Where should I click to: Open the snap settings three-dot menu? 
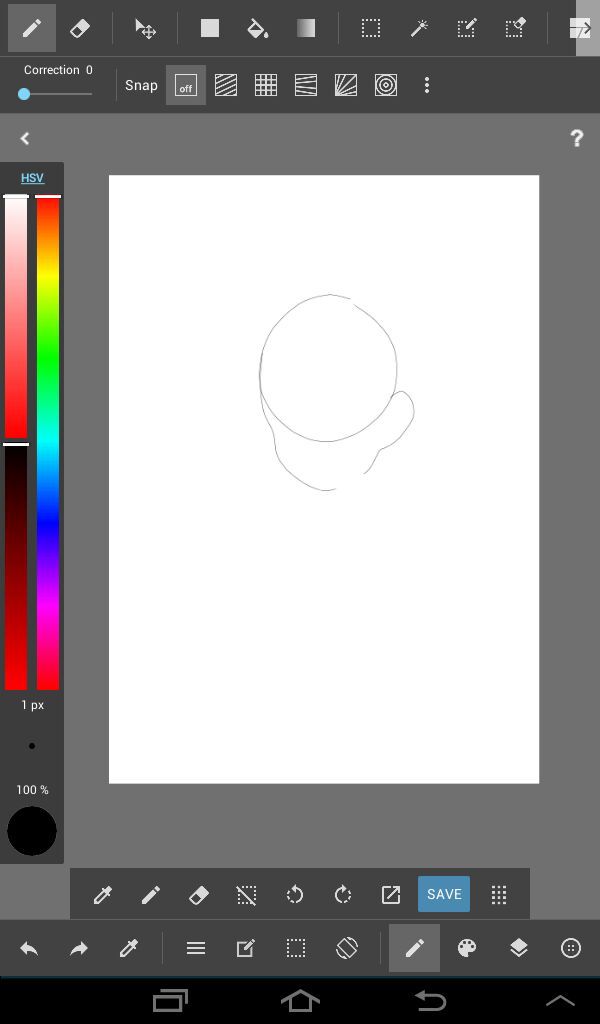tap(426, 85)
